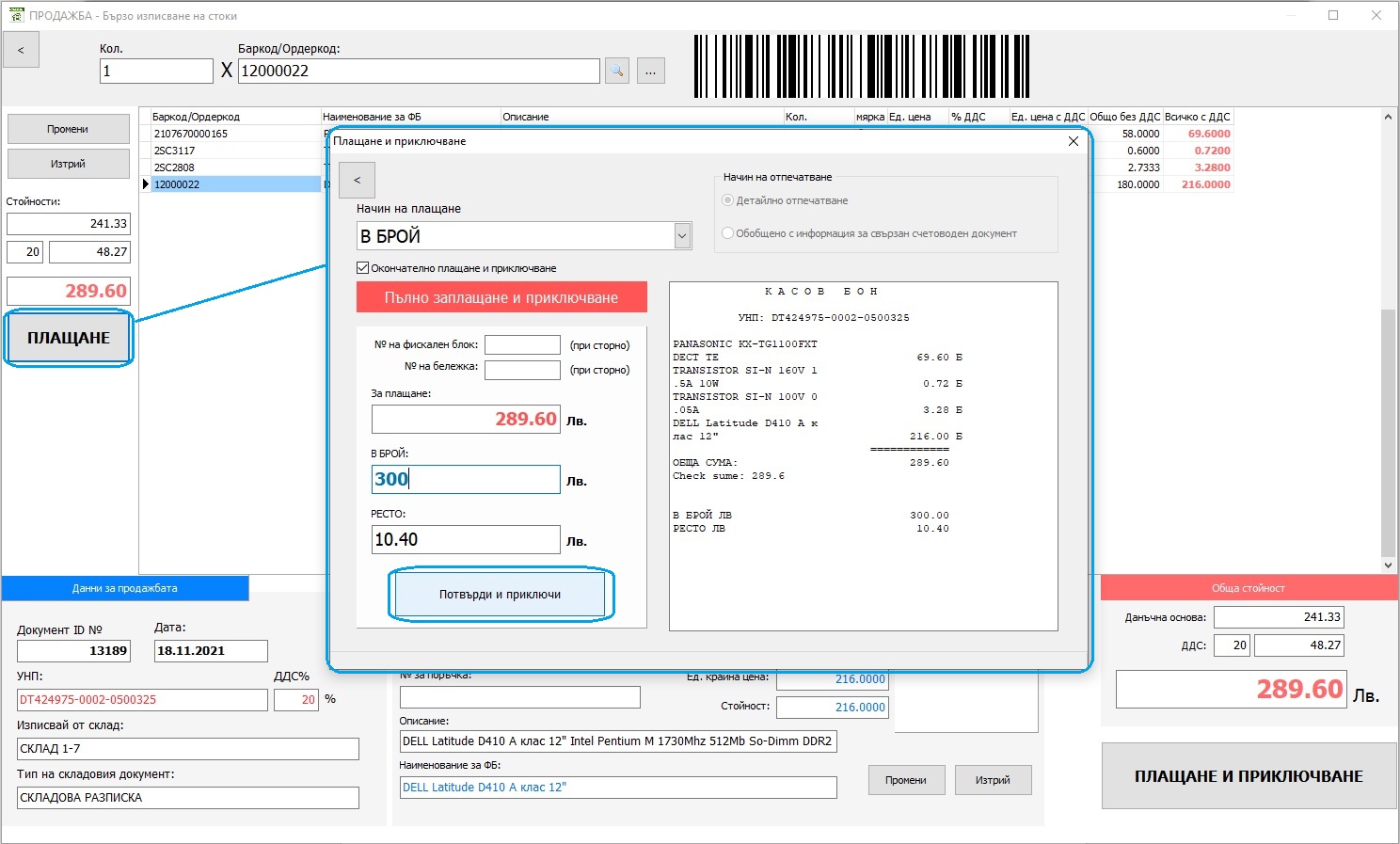Screen dimensions: 1400x844
Task: Click the Общо без ДДС column header
Action: pyautogui.click(x=1125, y=117)
